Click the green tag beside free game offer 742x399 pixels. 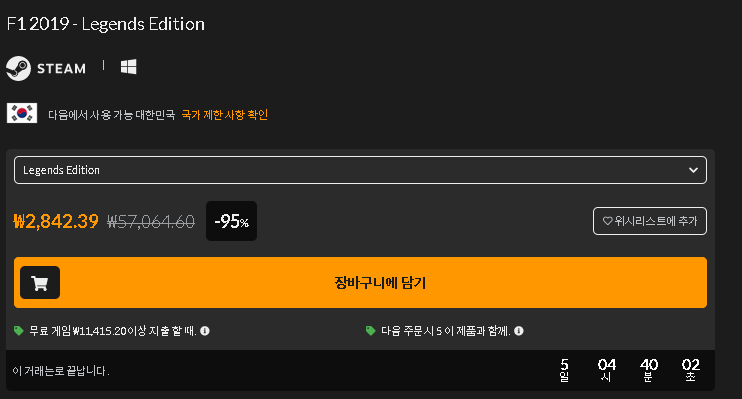click(18, 330)
